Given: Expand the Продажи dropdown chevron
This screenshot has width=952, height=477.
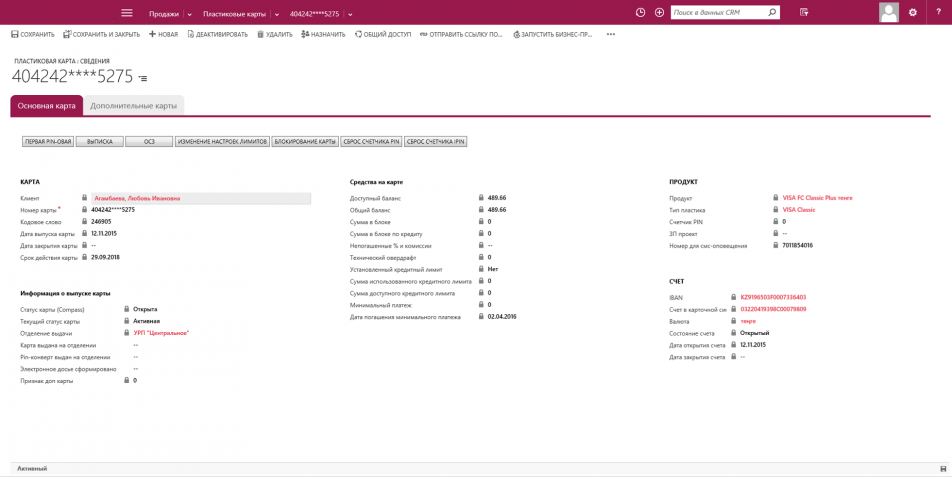Looking at the screenshot, I should pos(190,14).
